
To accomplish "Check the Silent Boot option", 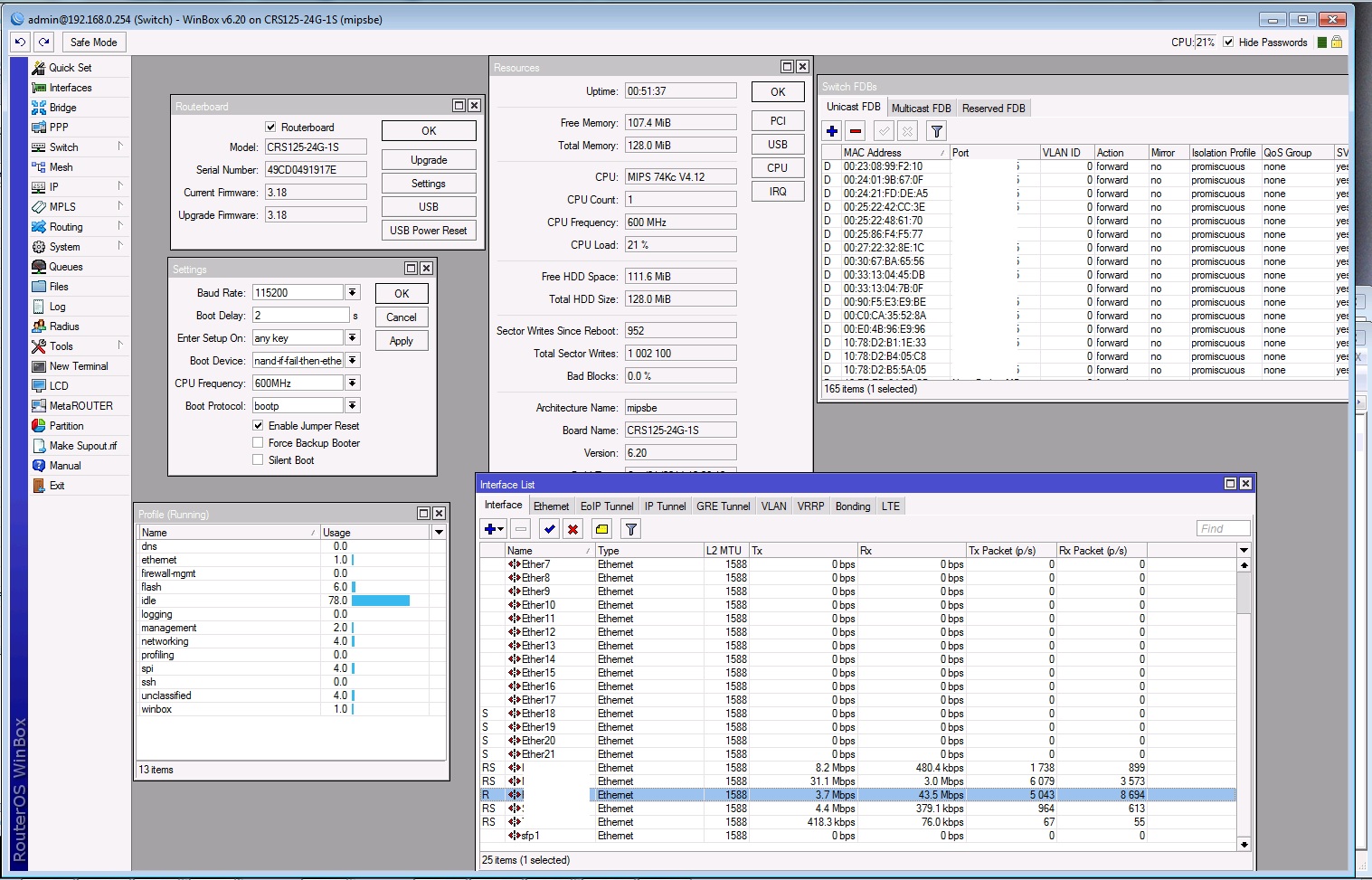I will (x=258, y=460).
